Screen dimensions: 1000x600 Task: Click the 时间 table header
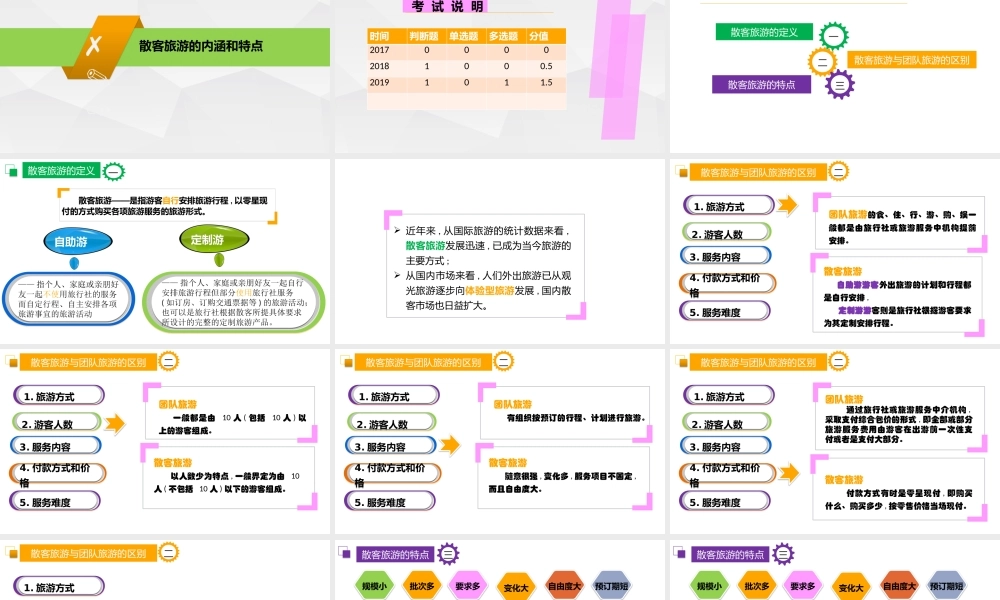[x=387, y=36]
